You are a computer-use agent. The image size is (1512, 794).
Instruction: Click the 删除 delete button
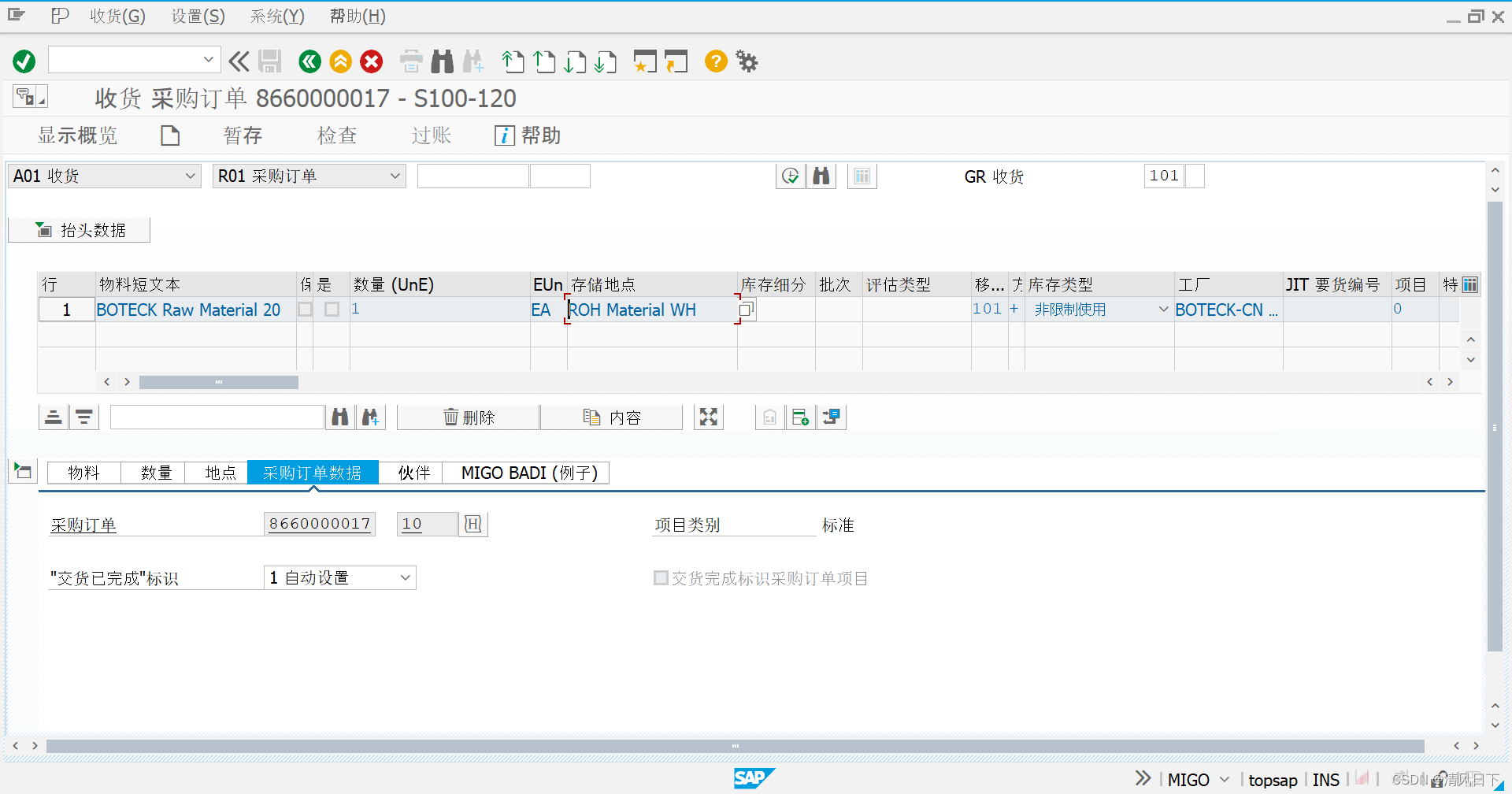469,417
